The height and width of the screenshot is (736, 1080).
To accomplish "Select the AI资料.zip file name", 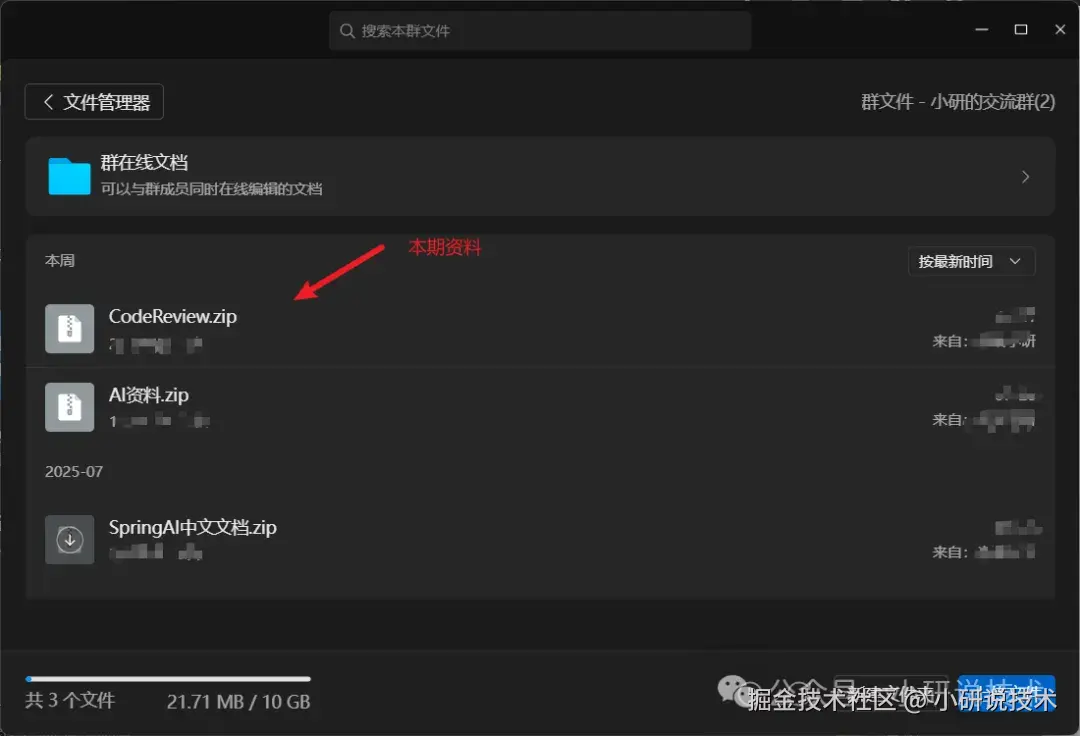I will 149,395.
